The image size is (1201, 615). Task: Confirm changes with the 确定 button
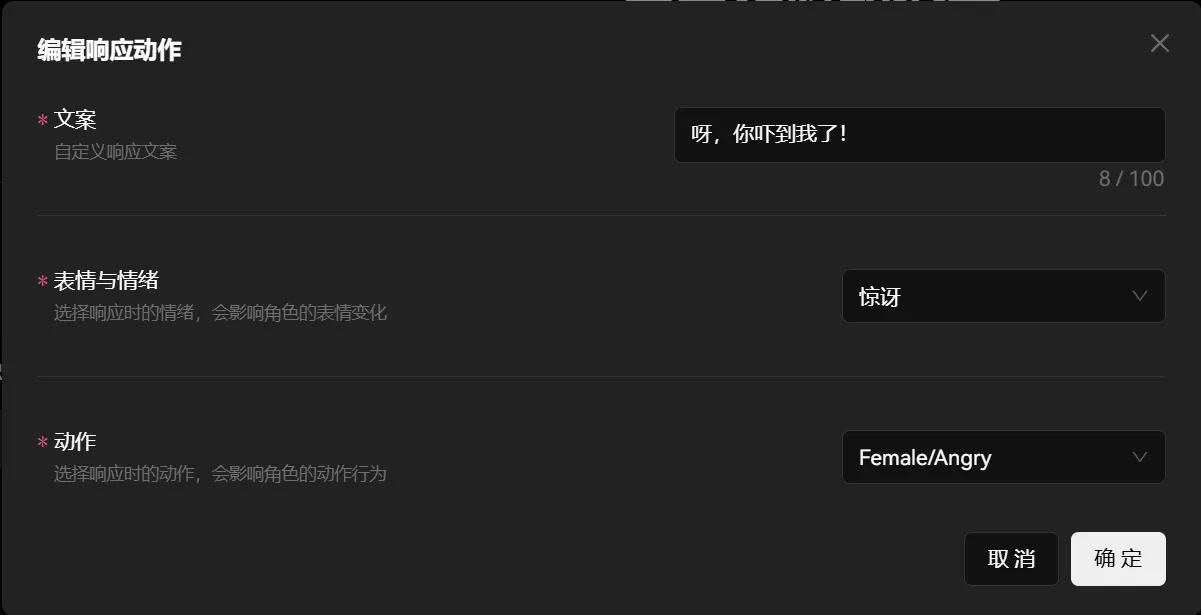coord(1118,559)
